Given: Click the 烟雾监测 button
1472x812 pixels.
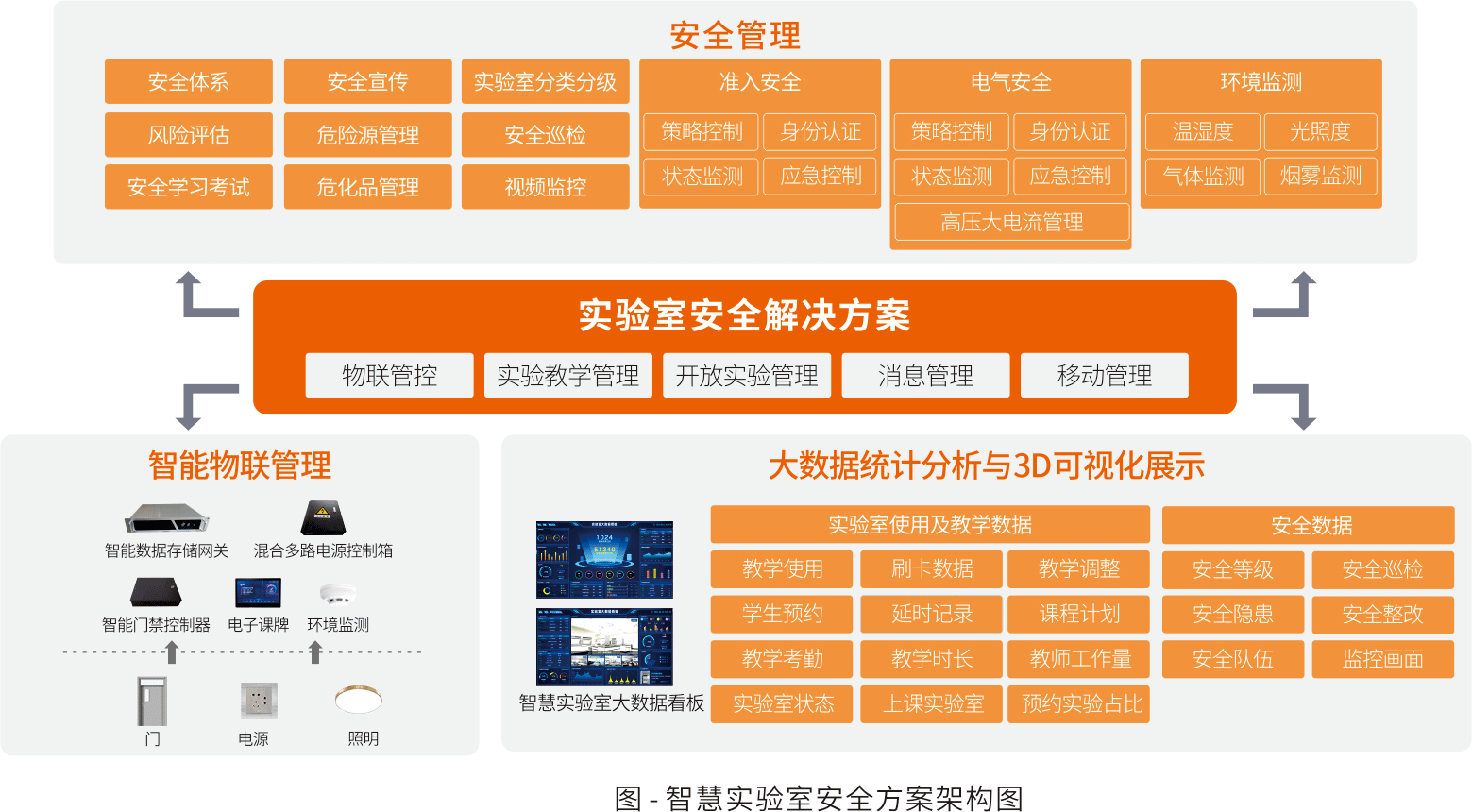Looking at the screenshot, I should point(1320,177).
